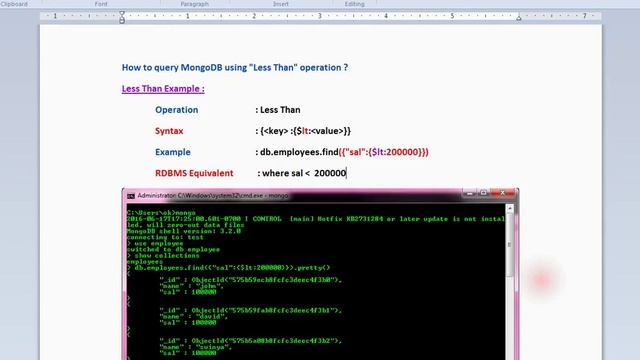Viewport: 640px width, 360px height.
Task: Minimize the cmd window
Action: 469,193
